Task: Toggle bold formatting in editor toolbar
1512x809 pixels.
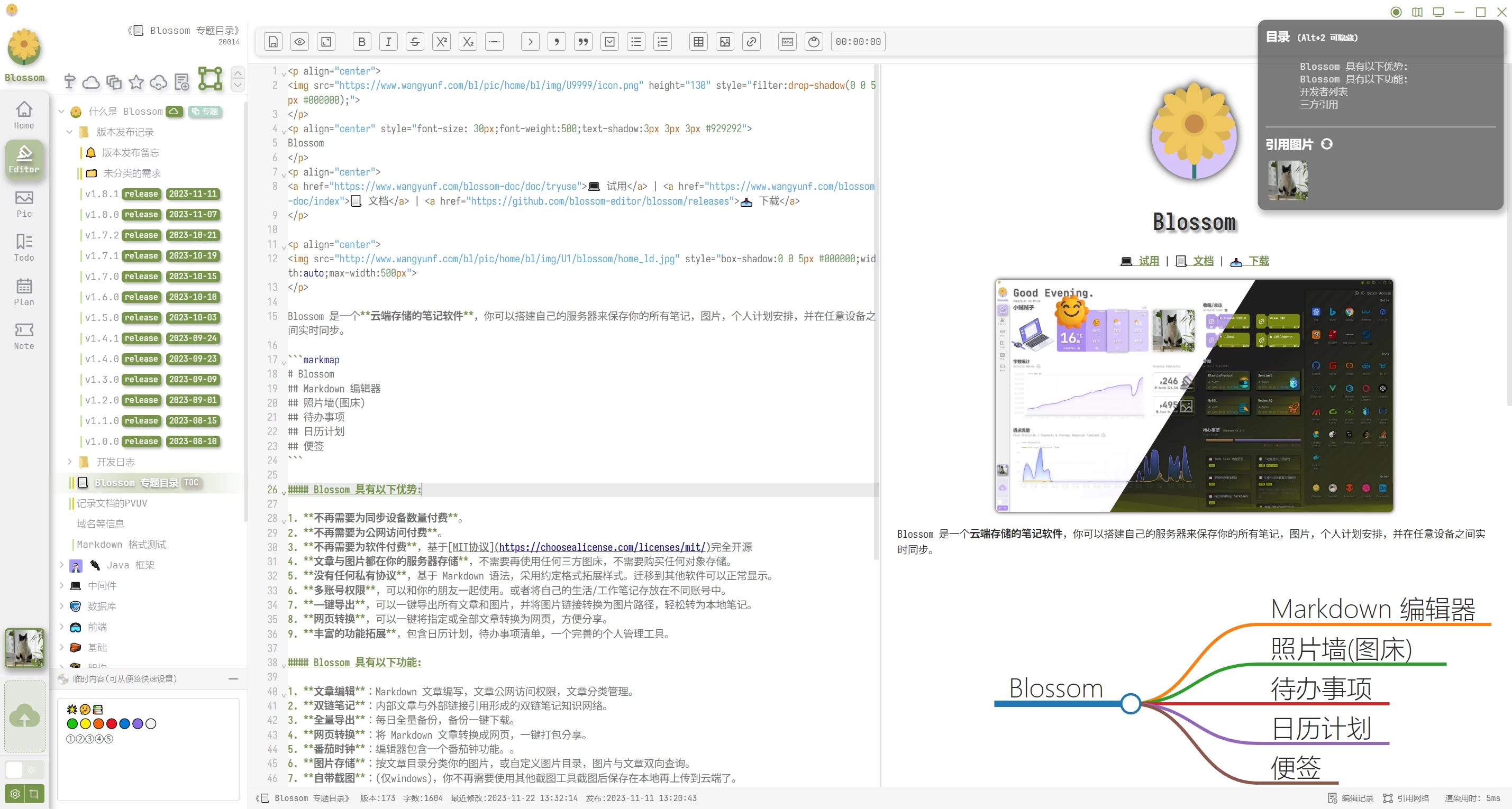Action: click(361, 42)
